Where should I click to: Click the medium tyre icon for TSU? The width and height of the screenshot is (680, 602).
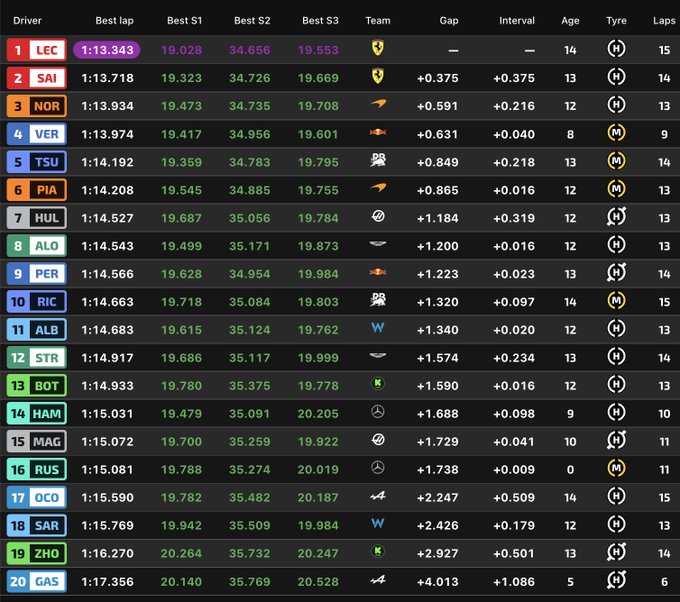(x=616, y=161)
